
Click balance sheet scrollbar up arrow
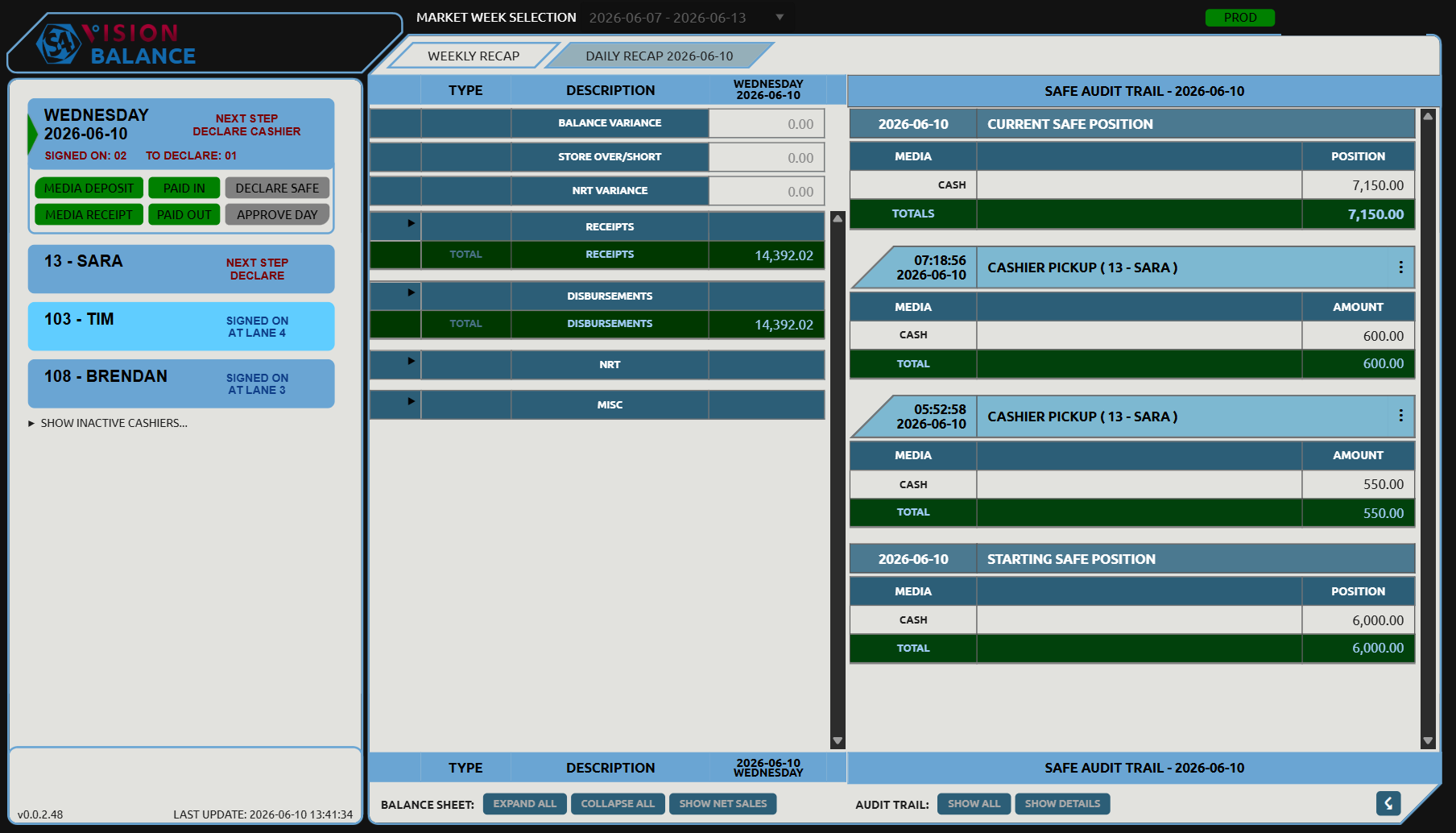(838, 218)
